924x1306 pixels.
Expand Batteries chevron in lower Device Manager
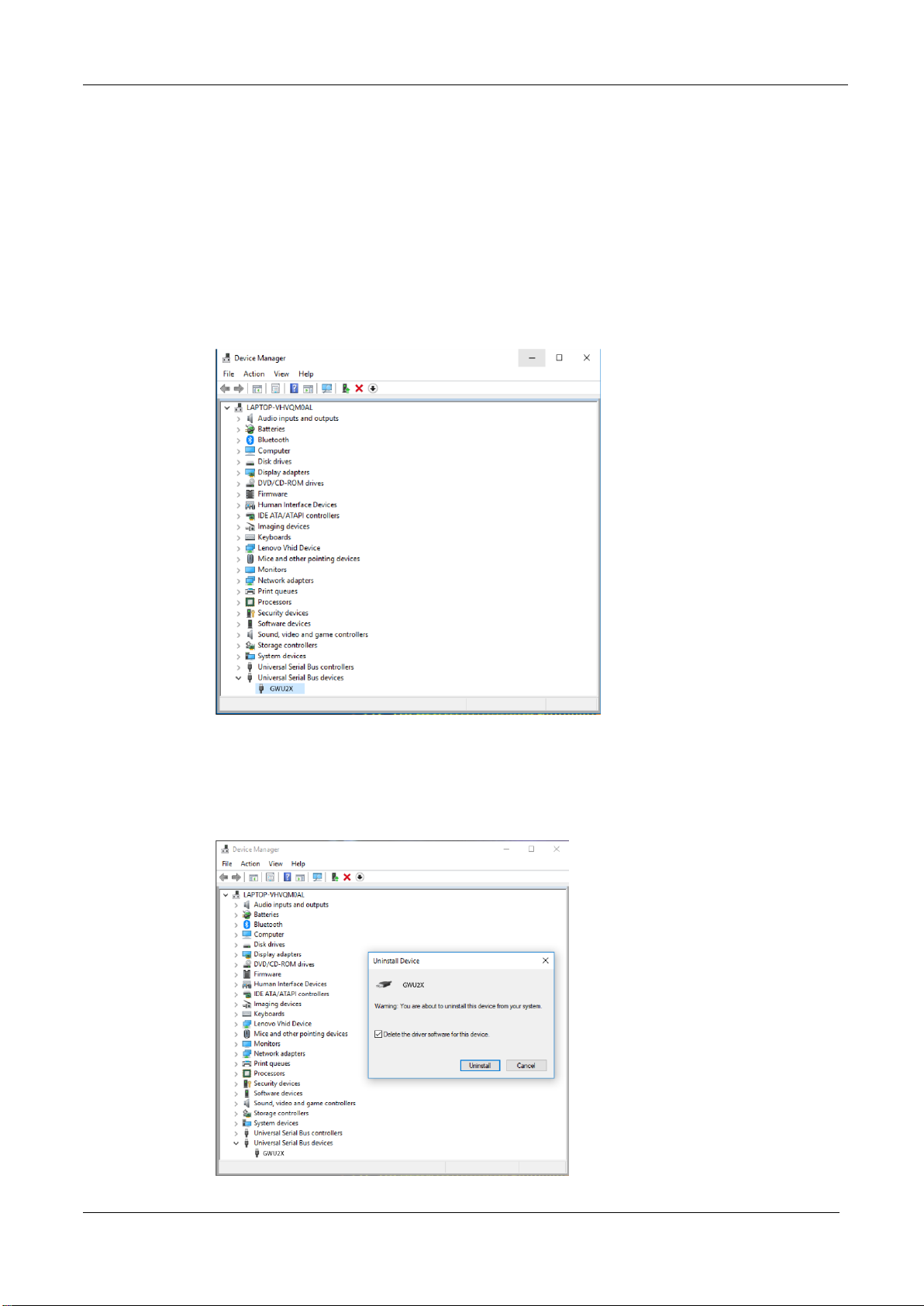tap(236, 915)
